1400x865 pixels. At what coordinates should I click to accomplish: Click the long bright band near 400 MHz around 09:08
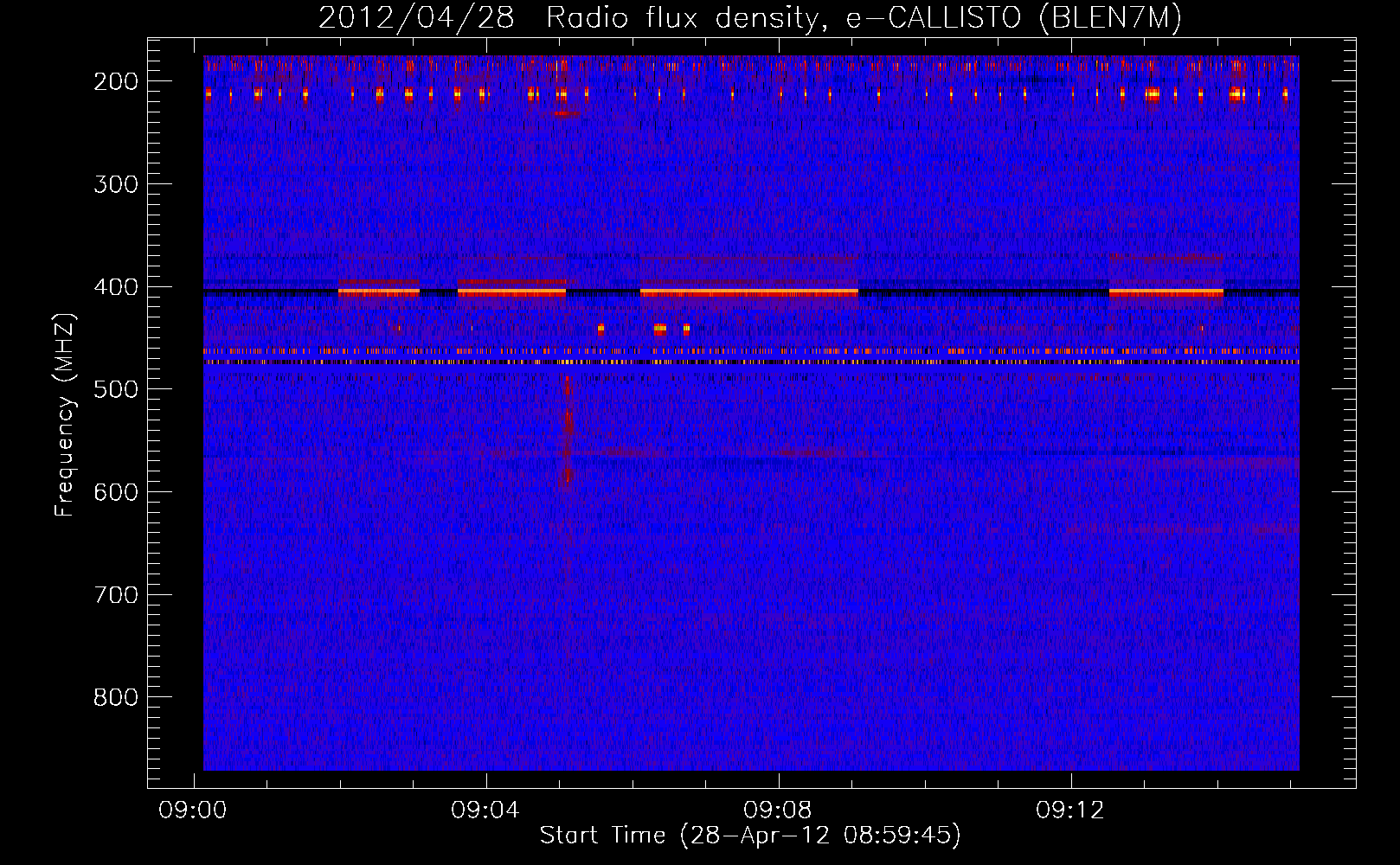tap(749, 292)
